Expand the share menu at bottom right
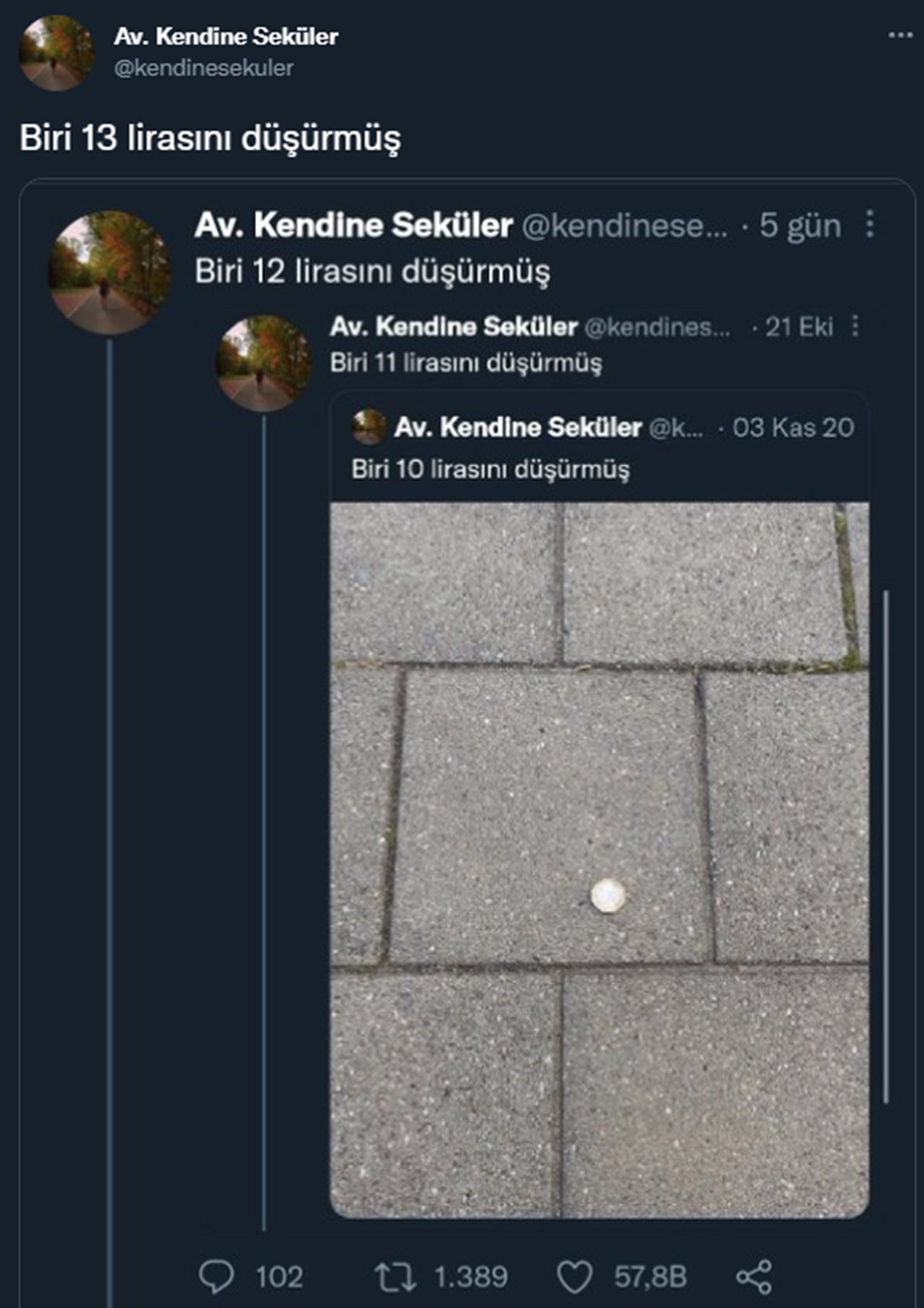Viewport: 924px width, 1308px height. [755, 1277]
